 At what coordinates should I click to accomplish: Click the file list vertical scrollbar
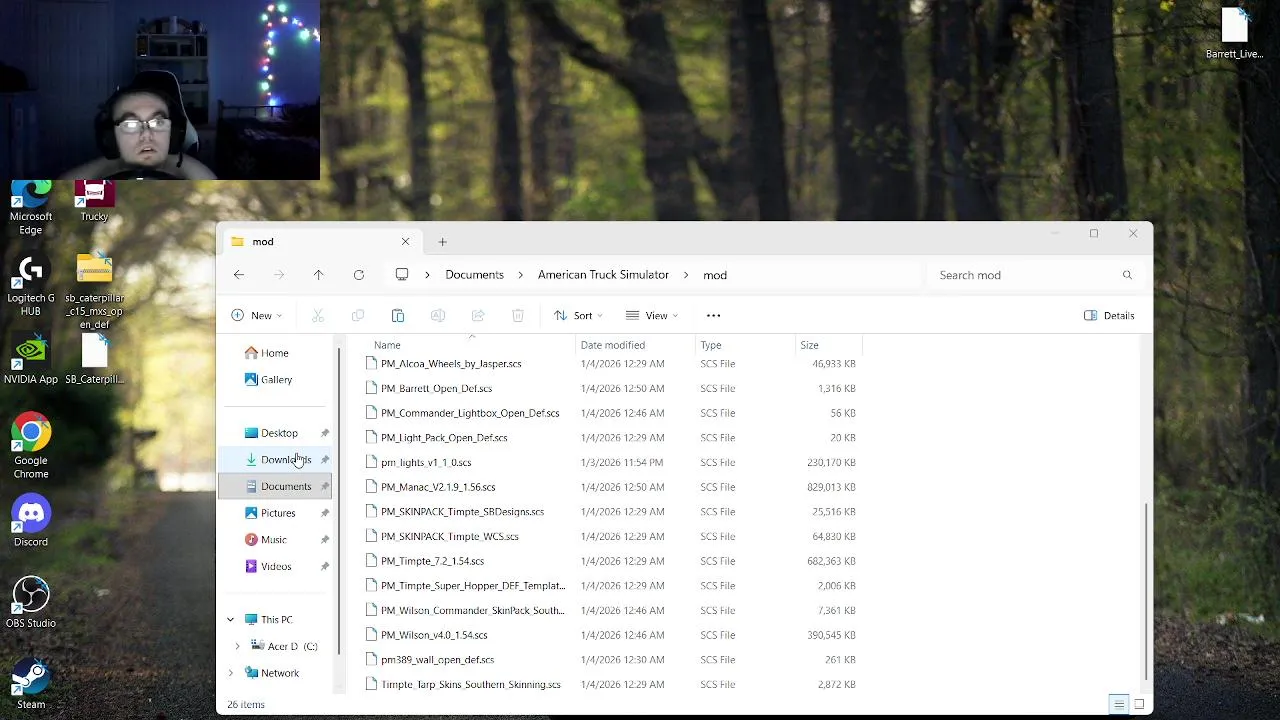point(1146,590)
